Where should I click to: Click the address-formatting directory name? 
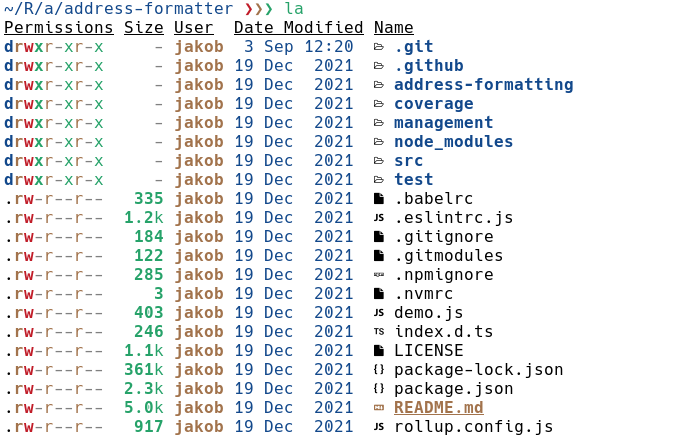tap(484, 85)
